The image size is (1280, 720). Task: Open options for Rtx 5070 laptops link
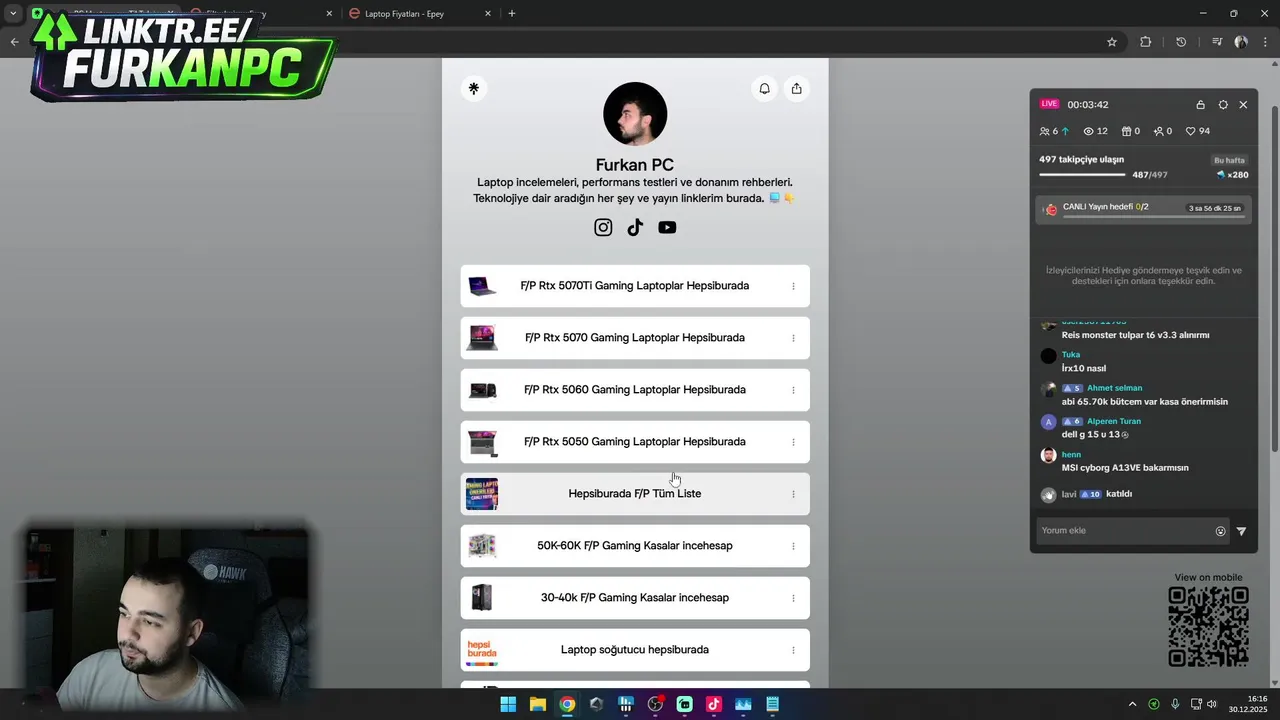pos(793,338)
